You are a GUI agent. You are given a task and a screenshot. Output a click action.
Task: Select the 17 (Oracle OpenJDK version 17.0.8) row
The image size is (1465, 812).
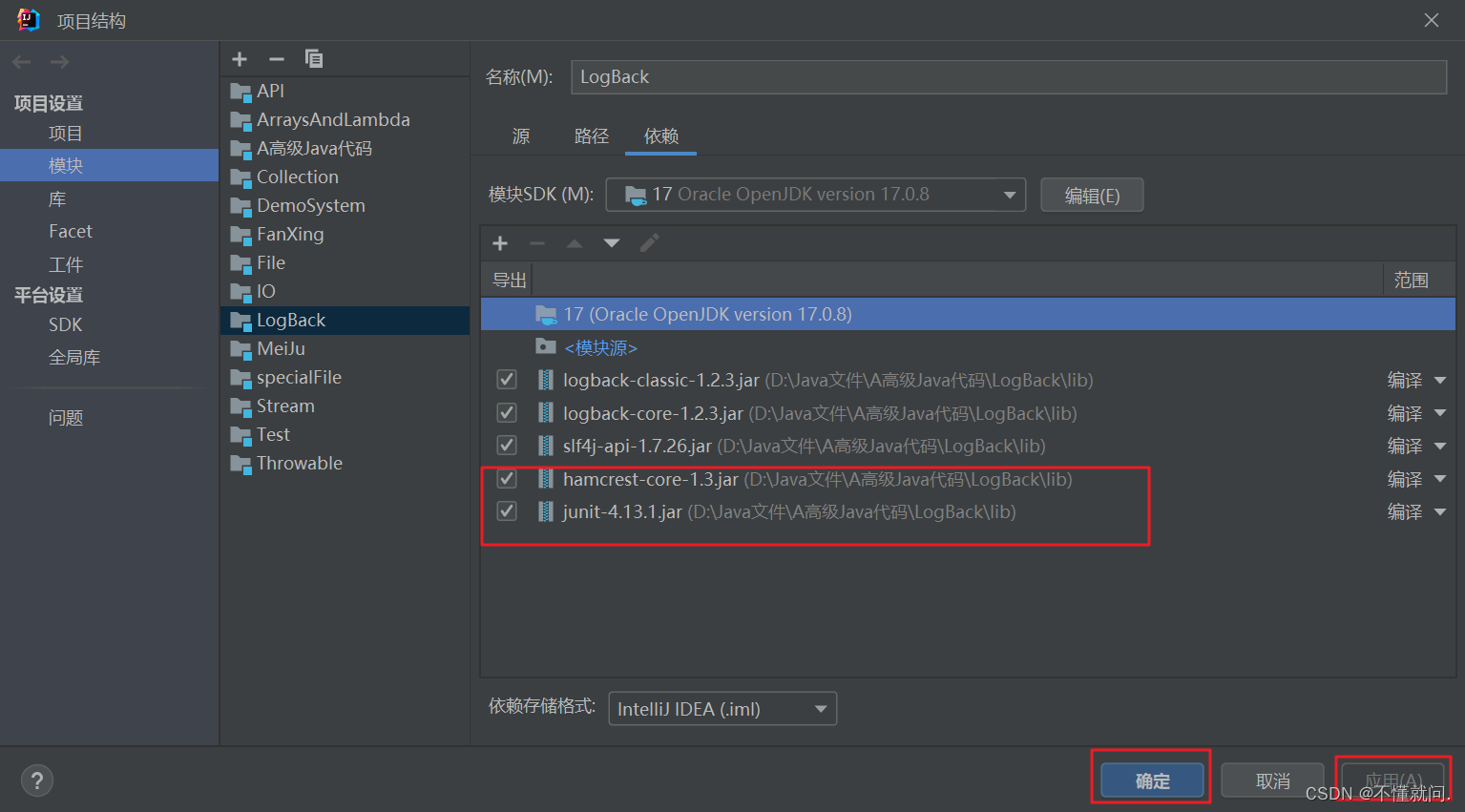click(x=968, y=314)
